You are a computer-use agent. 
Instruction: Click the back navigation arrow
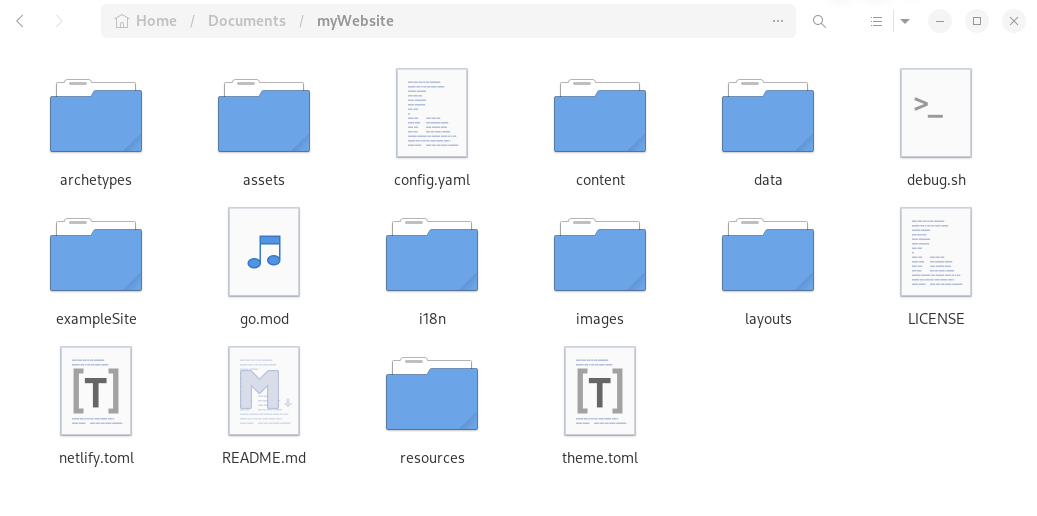(x=20, y=21)
